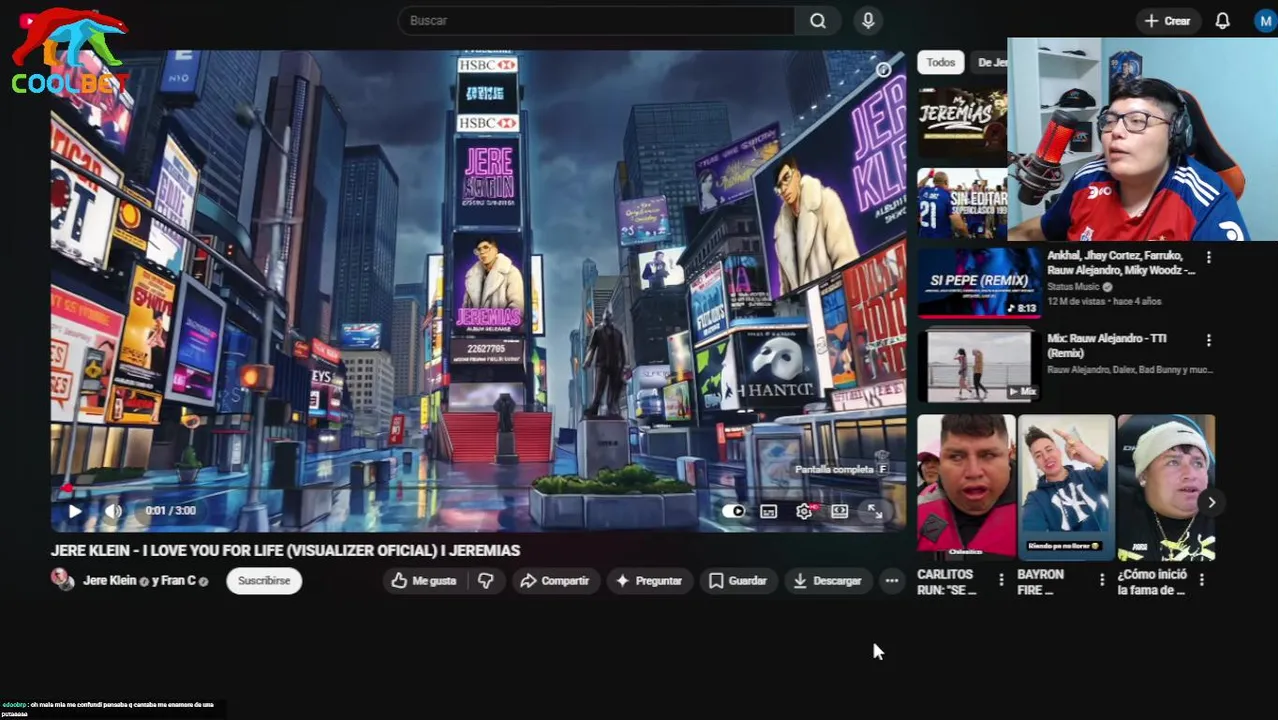1278x720 pixels.
Task: Open the info card icon on the video
Action: (883, 70)
